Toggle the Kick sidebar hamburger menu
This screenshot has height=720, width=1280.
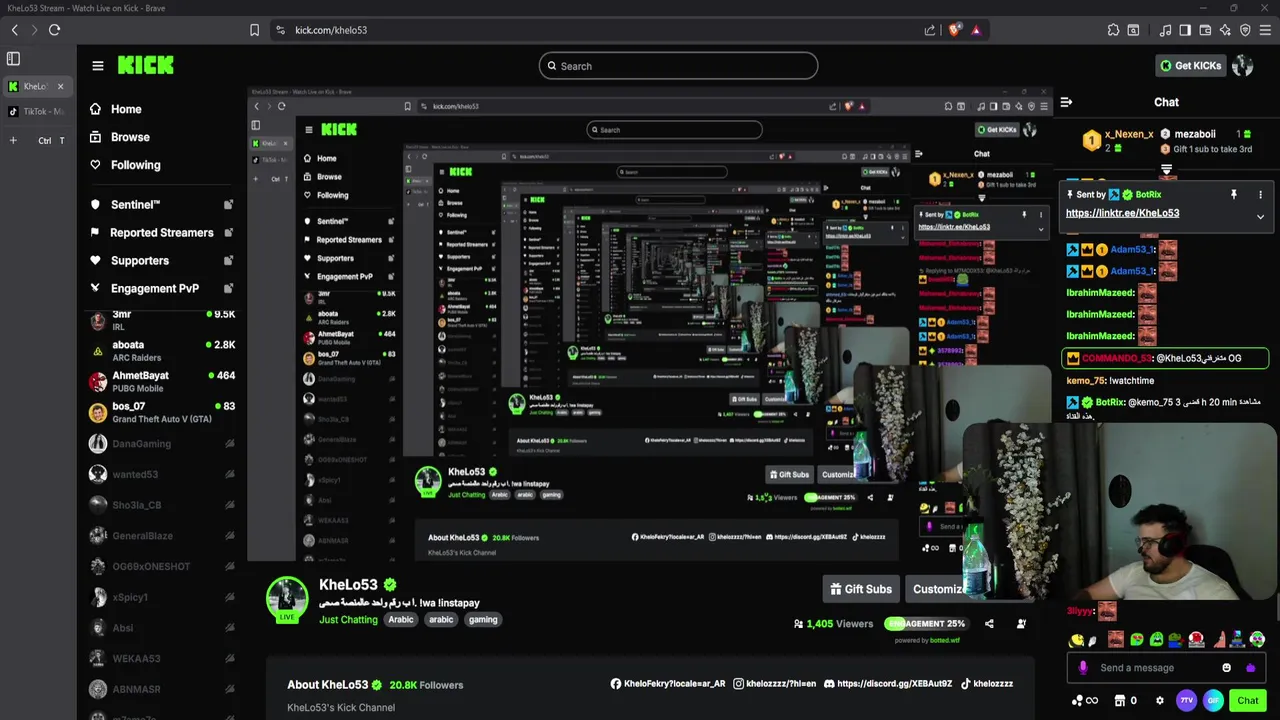tap(97, 66)
